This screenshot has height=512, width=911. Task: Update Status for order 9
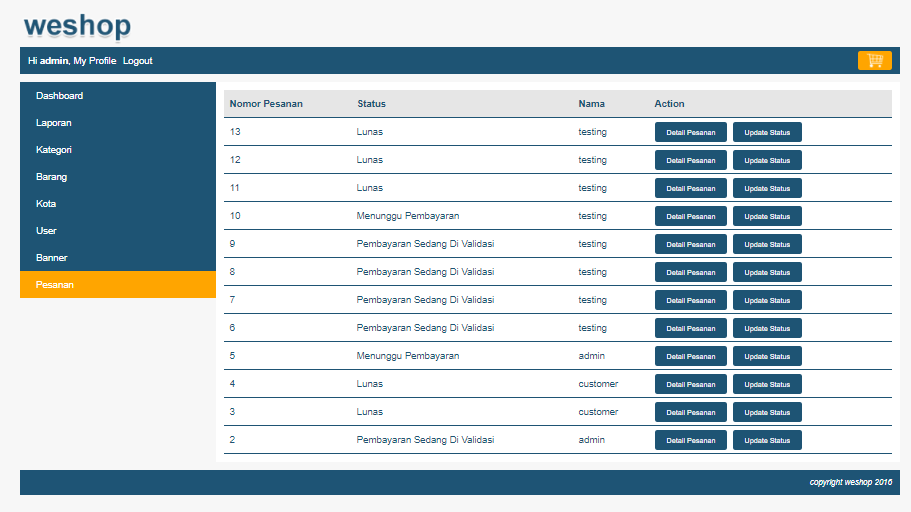pyautogui.click(x=767, y=244)
